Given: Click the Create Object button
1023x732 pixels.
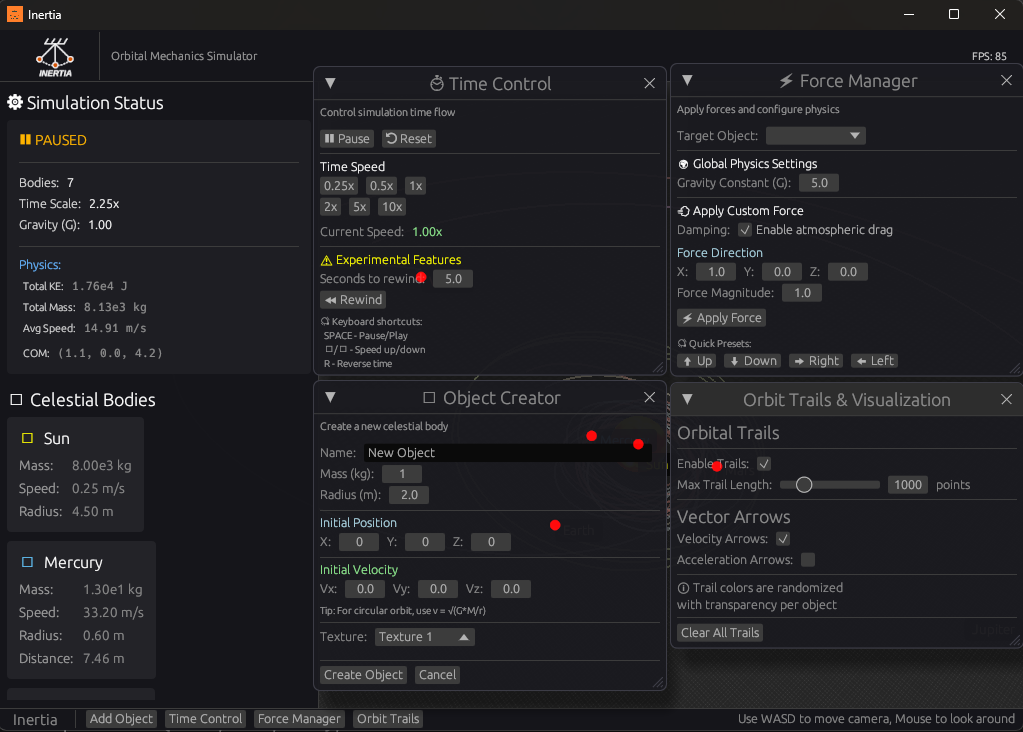Looking at the screenshot, I should point(364,675).
